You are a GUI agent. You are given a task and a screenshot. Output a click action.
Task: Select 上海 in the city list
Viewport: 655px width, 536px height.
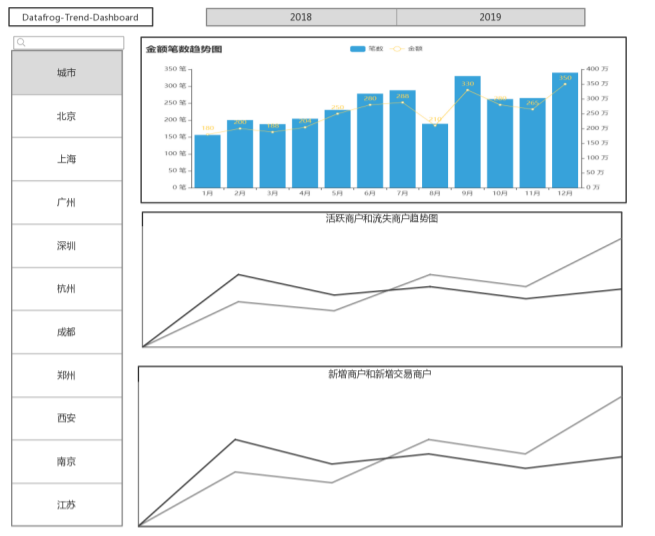point(67,159)
